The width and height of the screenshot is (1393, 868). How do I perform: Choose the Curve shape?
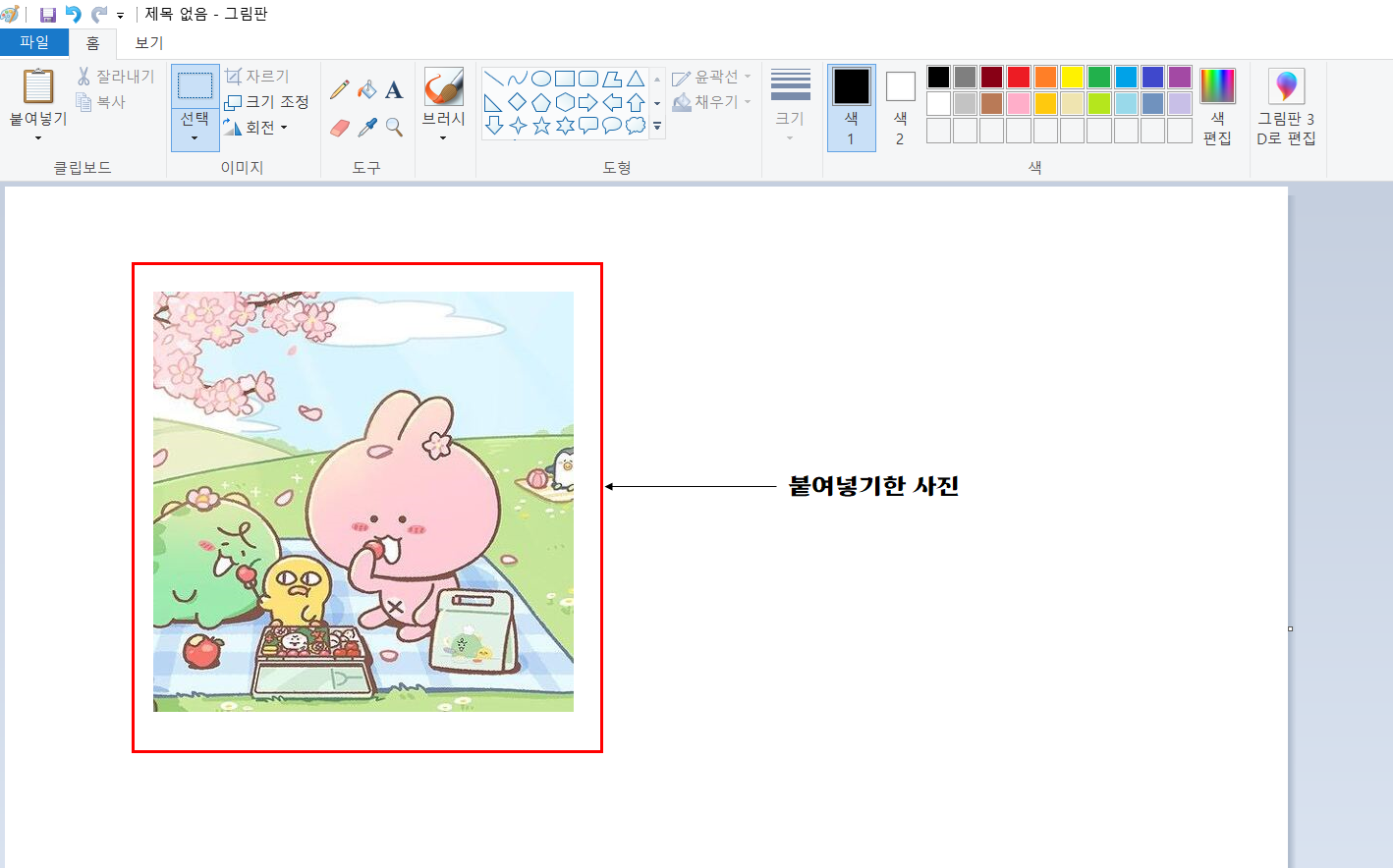(518, 79)
